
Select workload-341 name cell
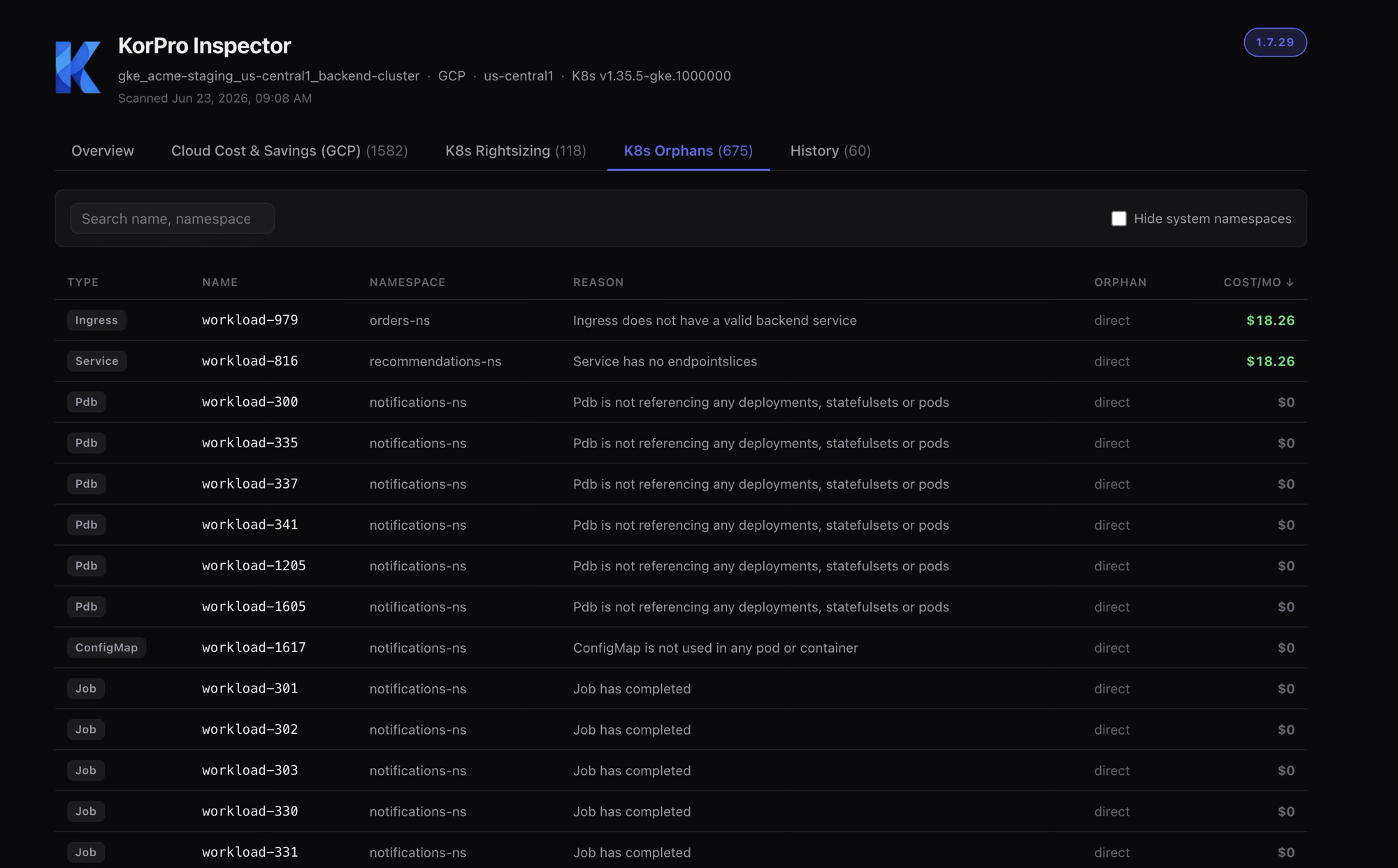250,524
